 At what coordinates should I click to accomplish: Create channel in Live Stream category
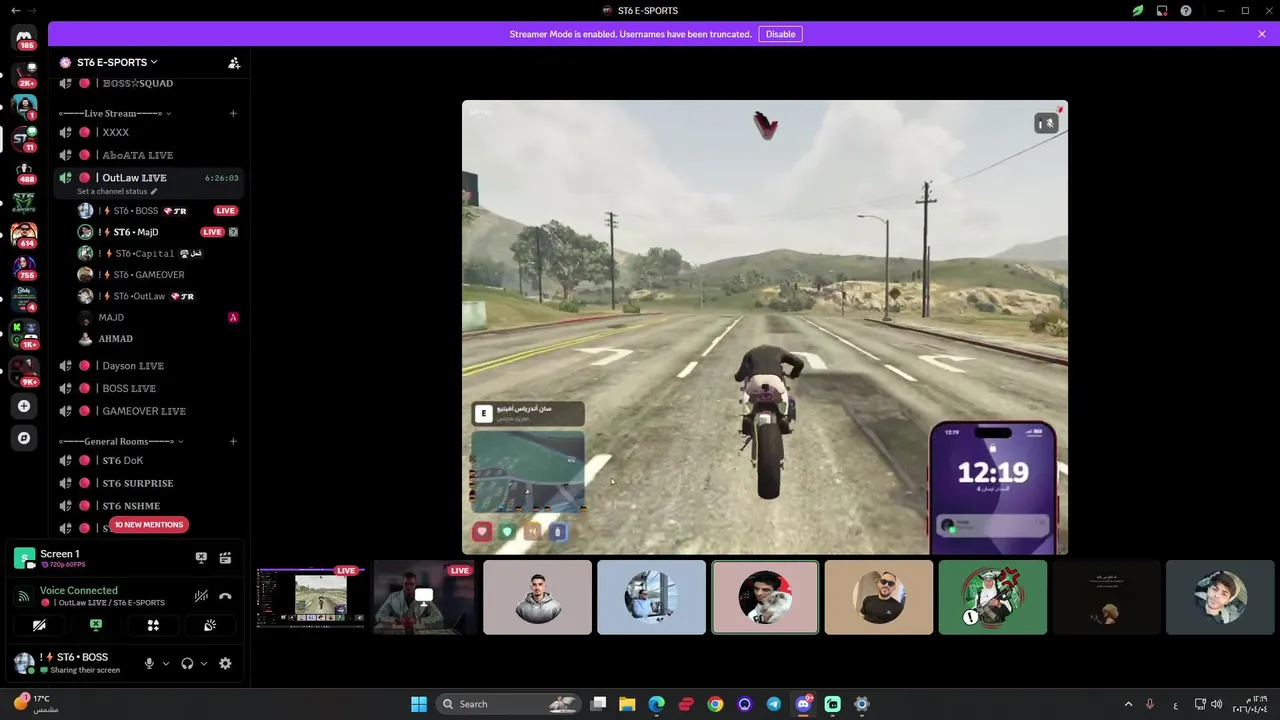click(233, 113)
